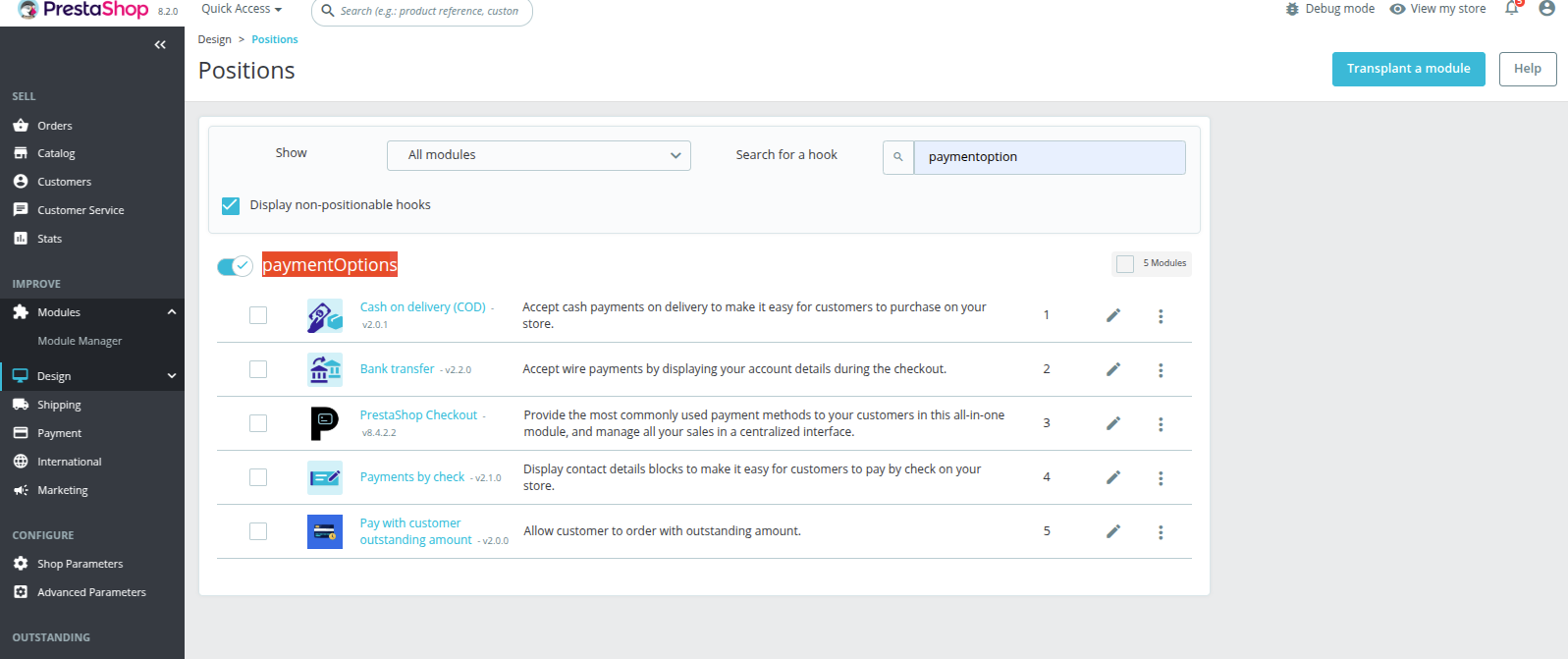Select the outstanding amount row checkbox
This screenshot has width=1568, height=659.
tap(258, 531)
